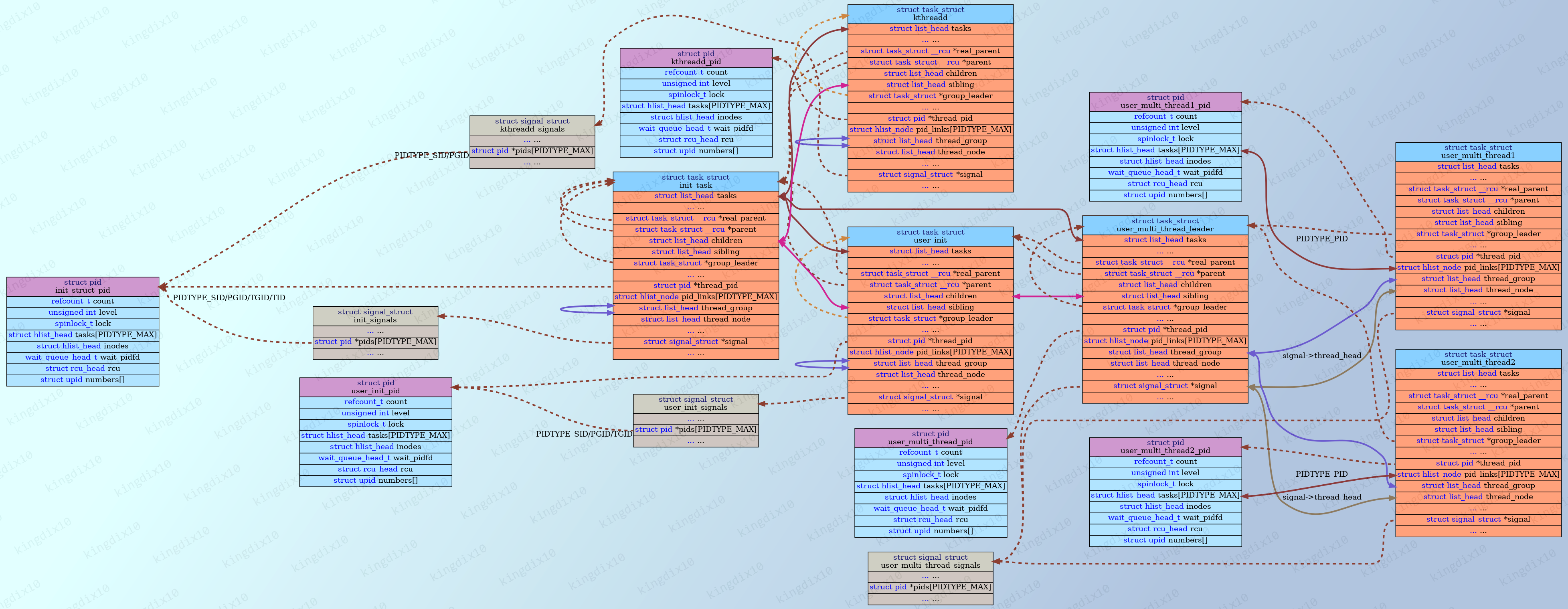This screenshot has height=609, width=1568.
Task: Click the user_init_signals struct header
Action: click(696, 404)
